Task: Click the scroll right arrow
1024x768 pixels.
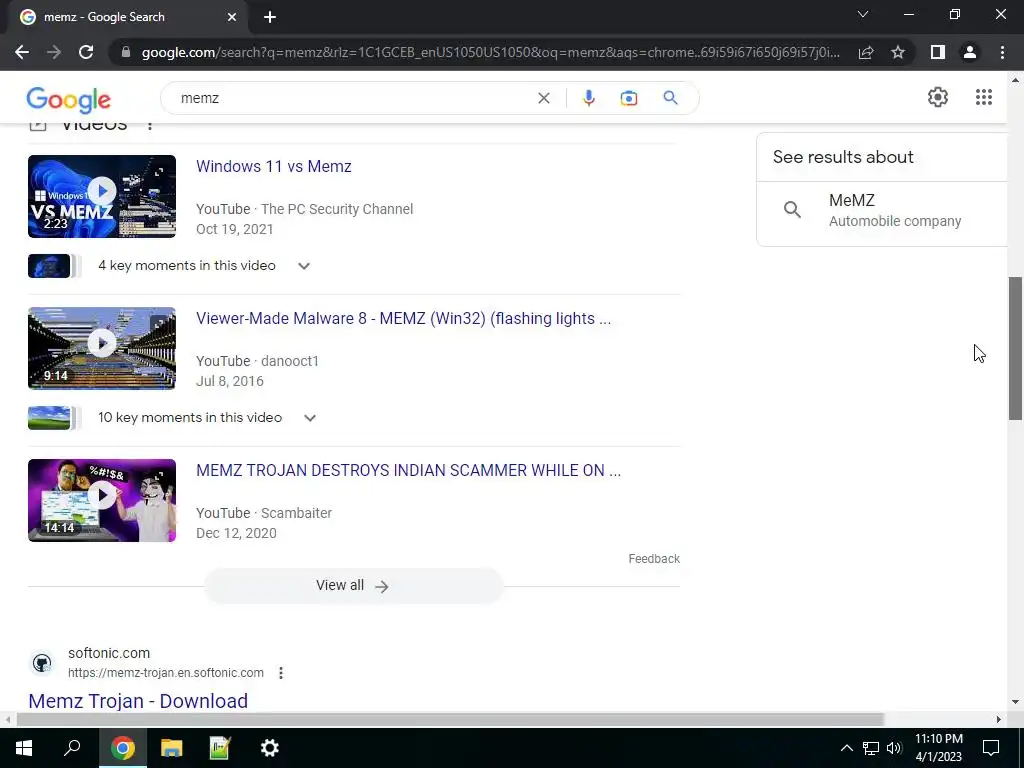Action: click(x=999, y=719)
